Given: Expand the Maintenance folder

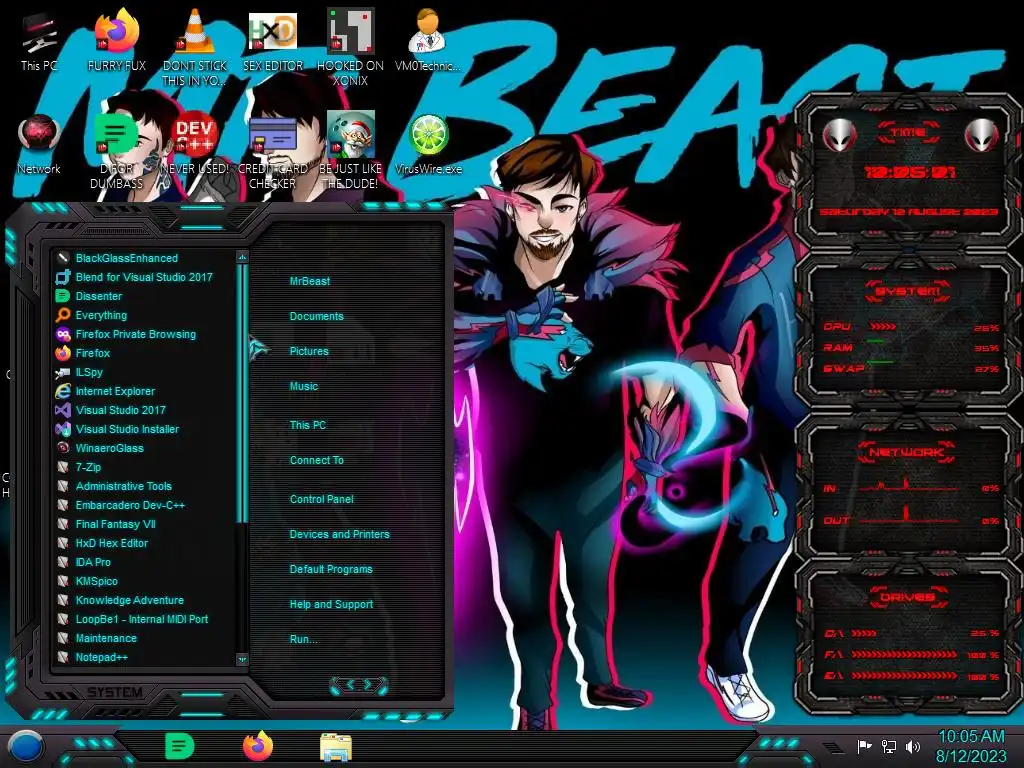Looking at the screenshot, I should [106, 638].
